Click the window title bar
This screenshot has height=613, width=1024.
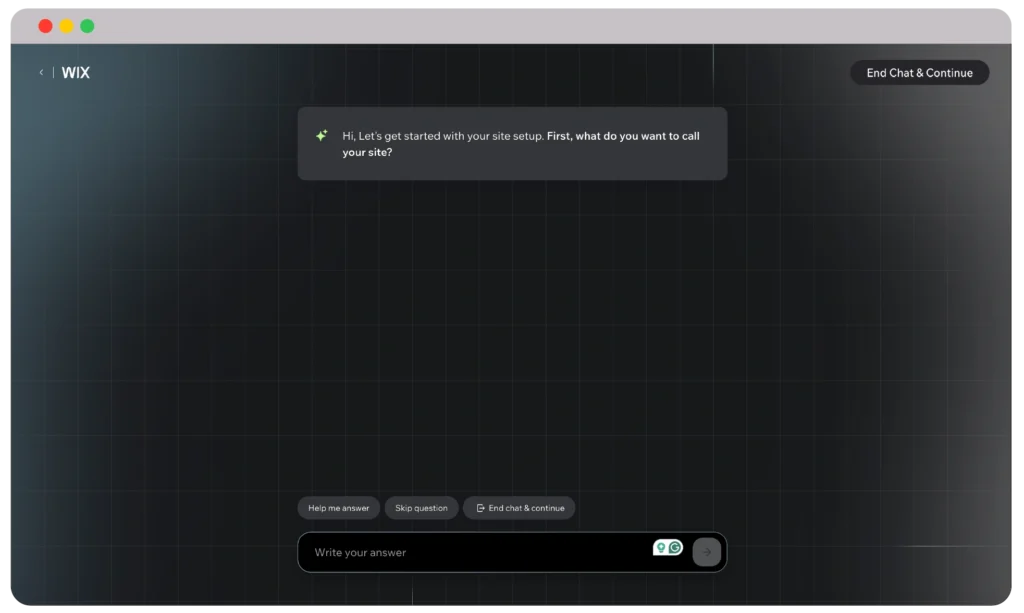[x=512, y=26]
